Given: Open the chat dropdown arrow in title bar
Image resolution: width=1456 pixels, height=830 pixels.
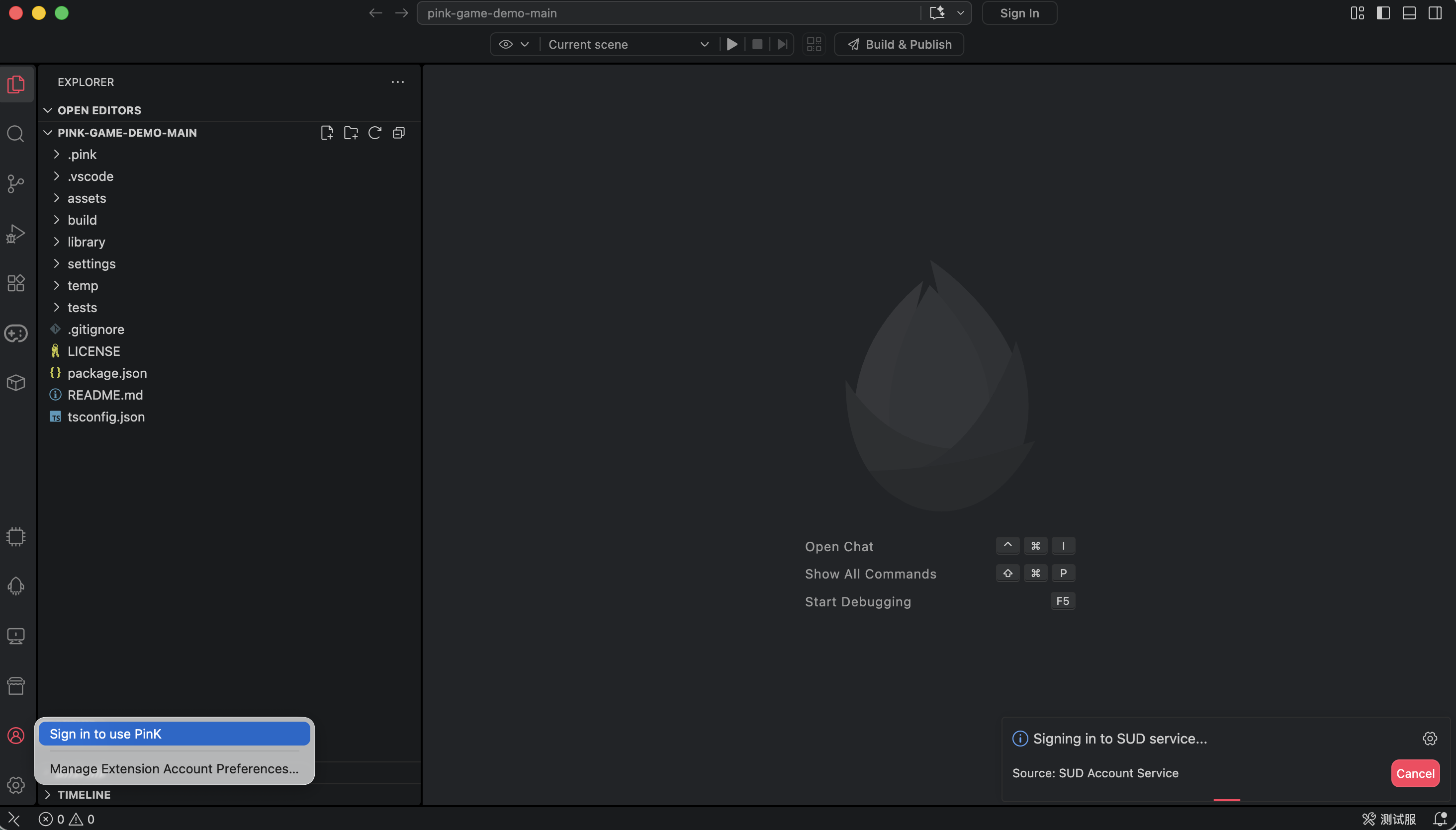Looking at the screenshot, I should (x=960, y=13).
